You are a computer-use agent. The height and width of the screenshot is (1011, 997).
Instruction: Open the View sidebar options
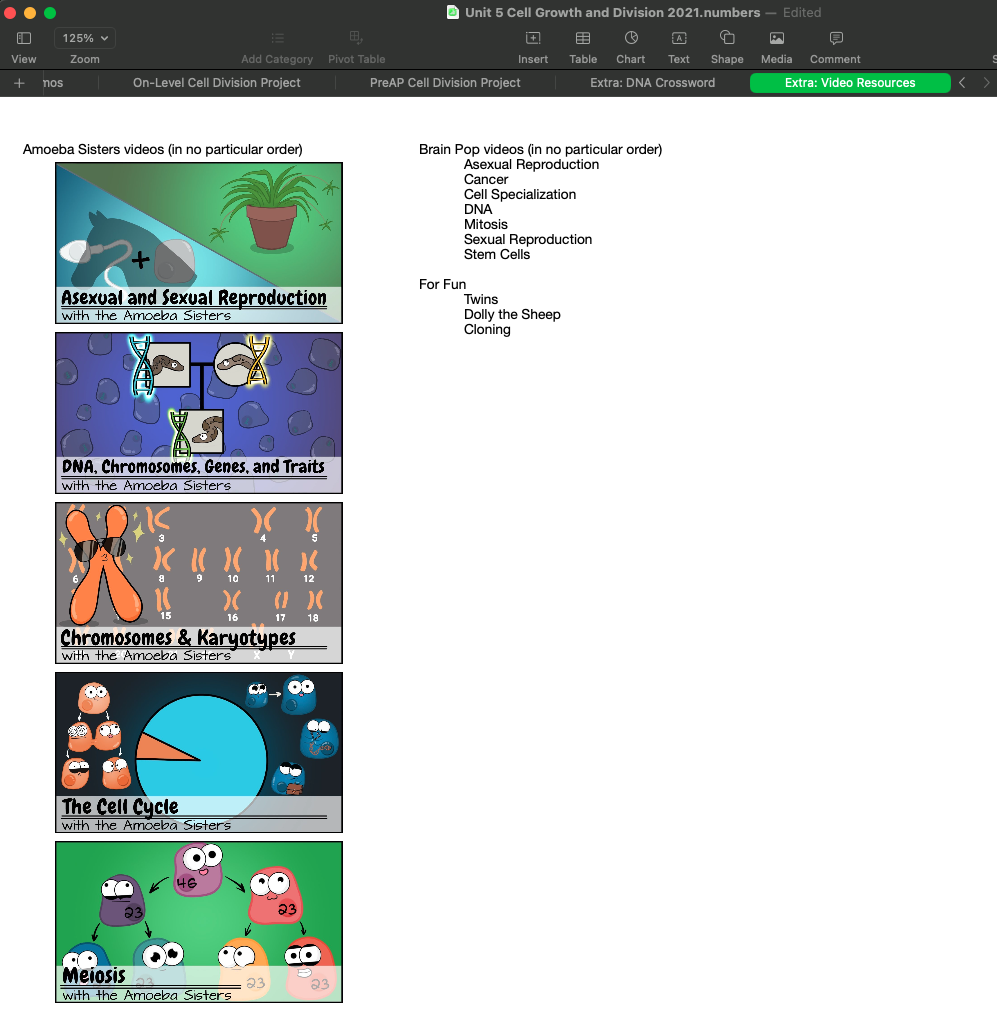tap(24, 39)
